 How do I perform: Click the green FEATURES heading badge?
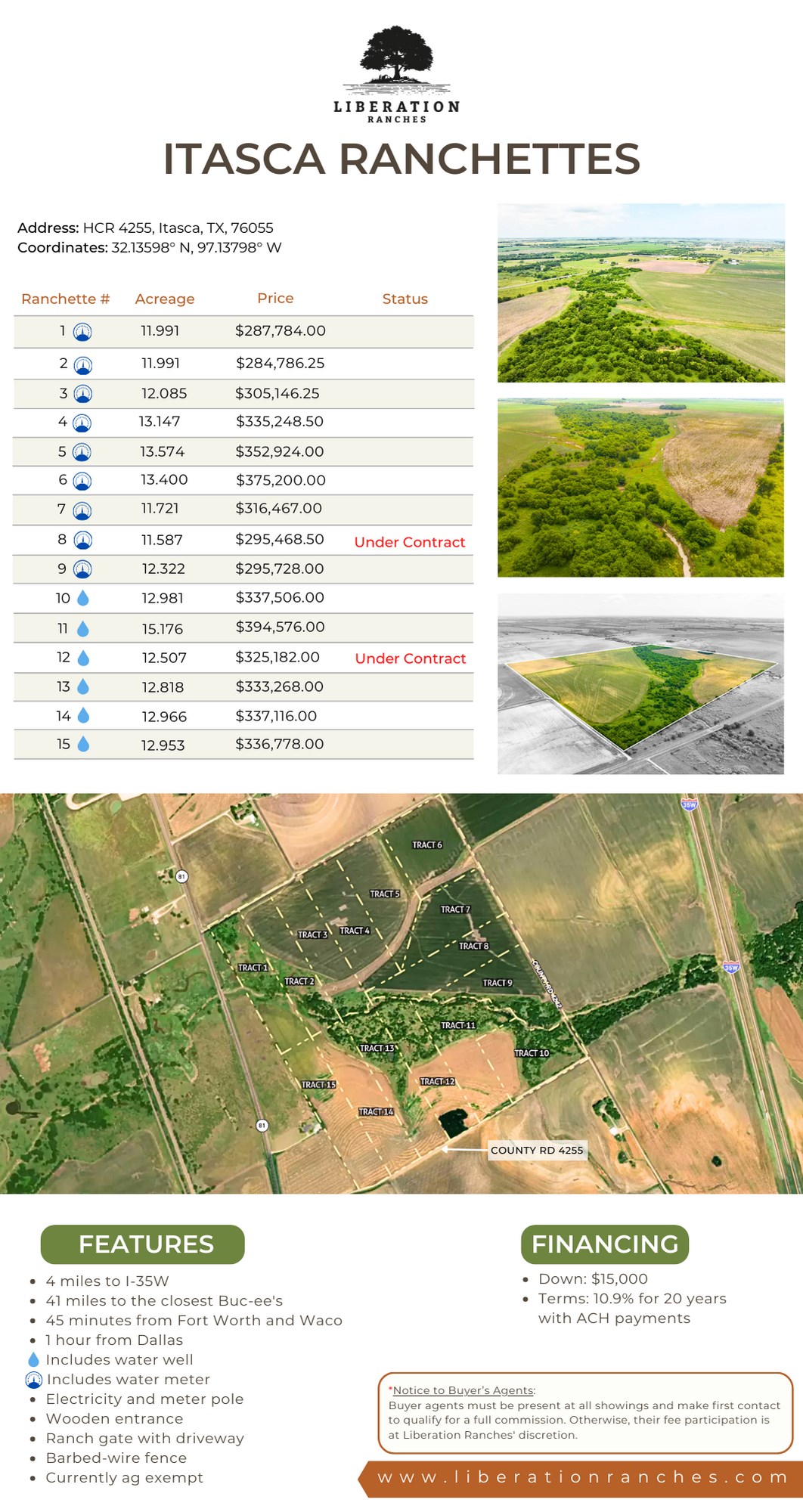click(x=143, y=1244)
